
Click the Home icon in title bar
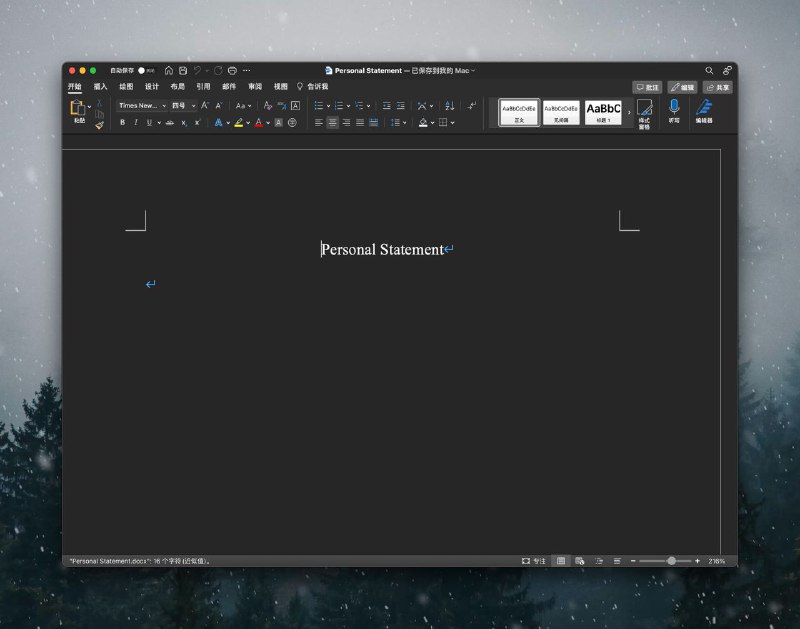click(x=169, y=71)
